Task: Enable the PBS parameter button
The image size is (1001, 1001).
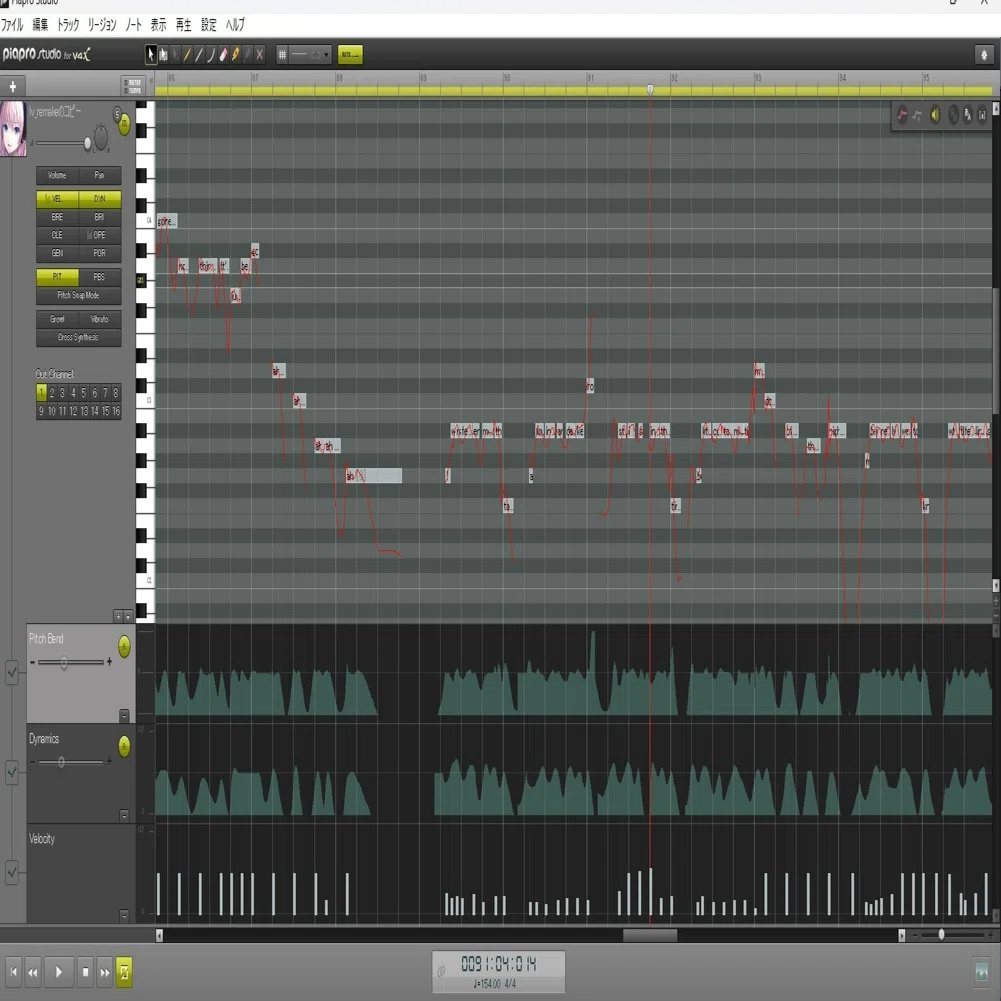Action: coord(100,277)
